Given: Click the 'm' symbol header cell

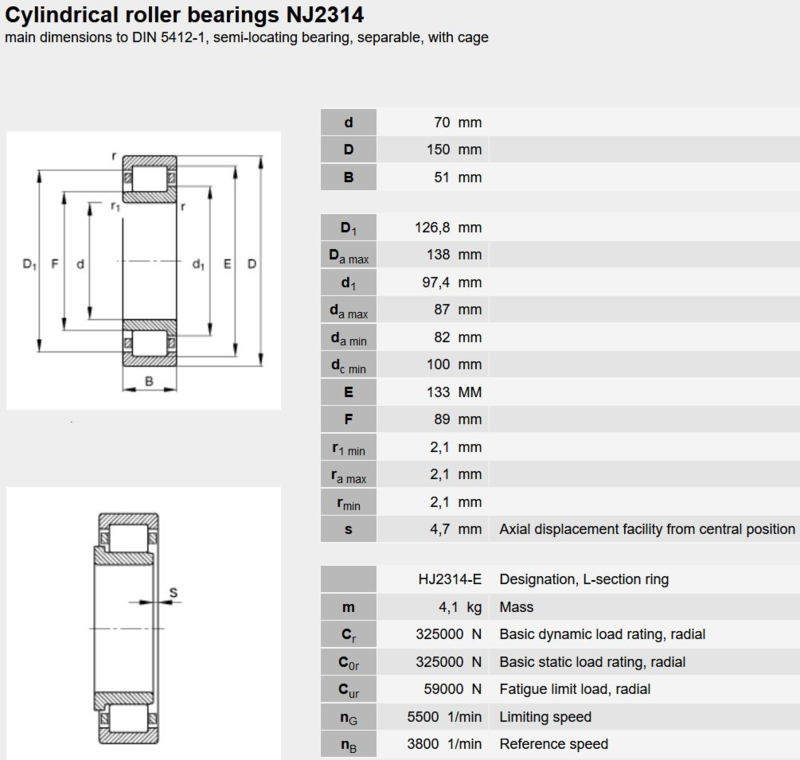Looking at the screenshot, I should (x=348, y=607).
